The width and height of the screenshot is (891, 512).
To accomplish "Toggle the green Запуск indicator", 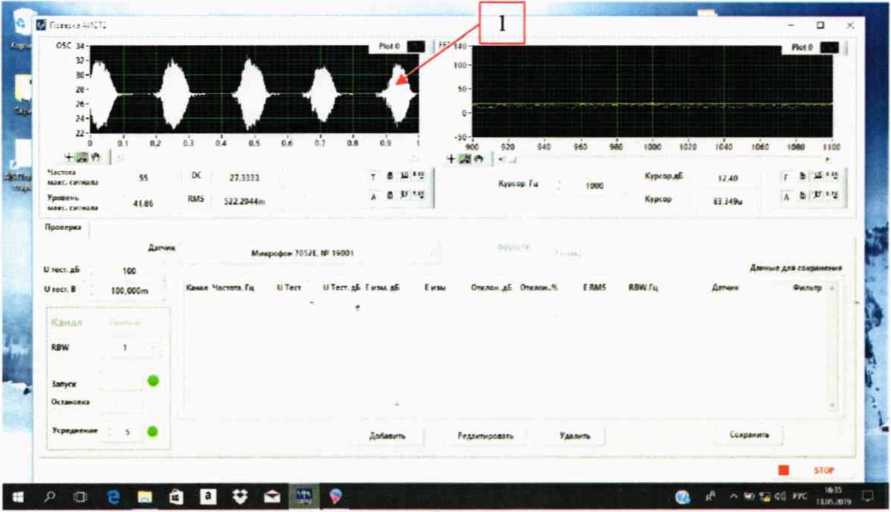I will tap(153, 380).
